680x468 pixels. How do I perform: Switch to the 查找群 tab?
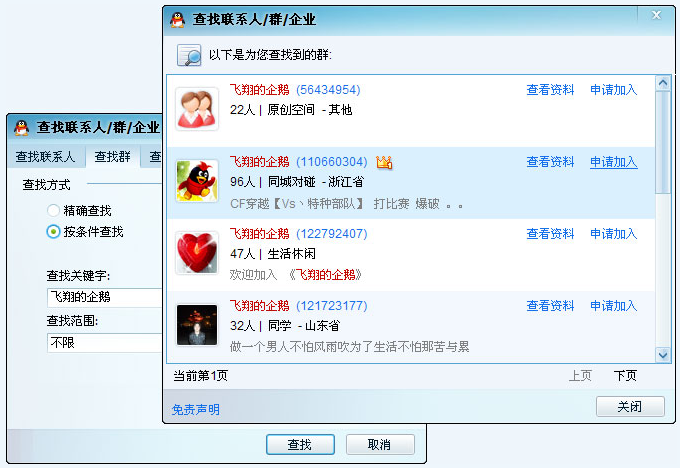click(112, 157)
